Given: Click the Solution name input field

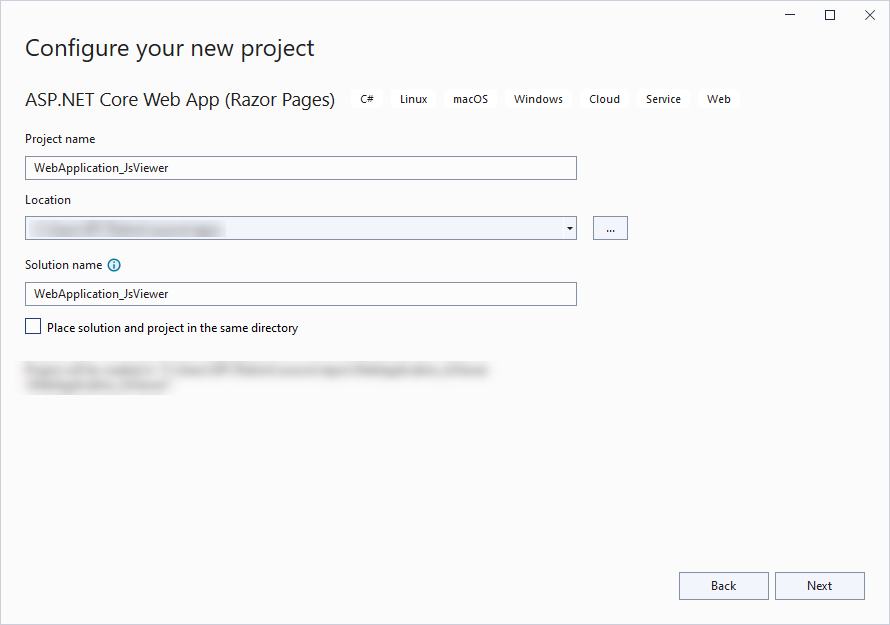Looking at the screenshot, I should (x=301, y=294).
